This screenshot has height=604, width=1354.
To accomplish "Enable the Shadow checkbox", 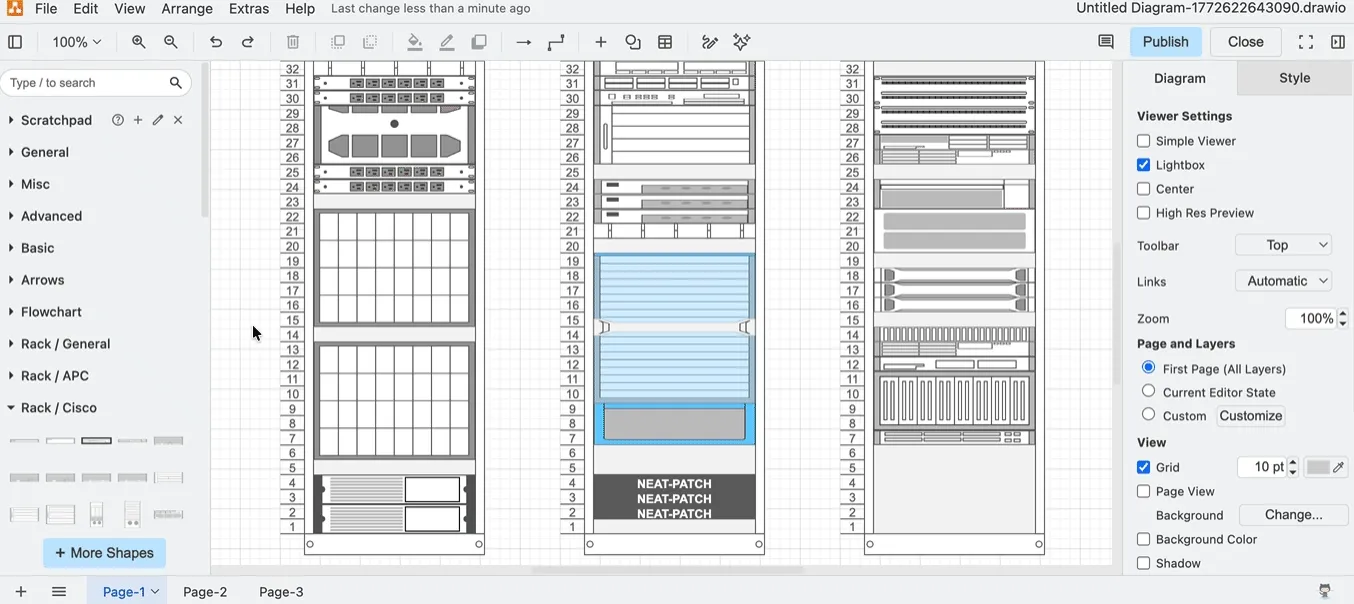I will pos(1143,563).
